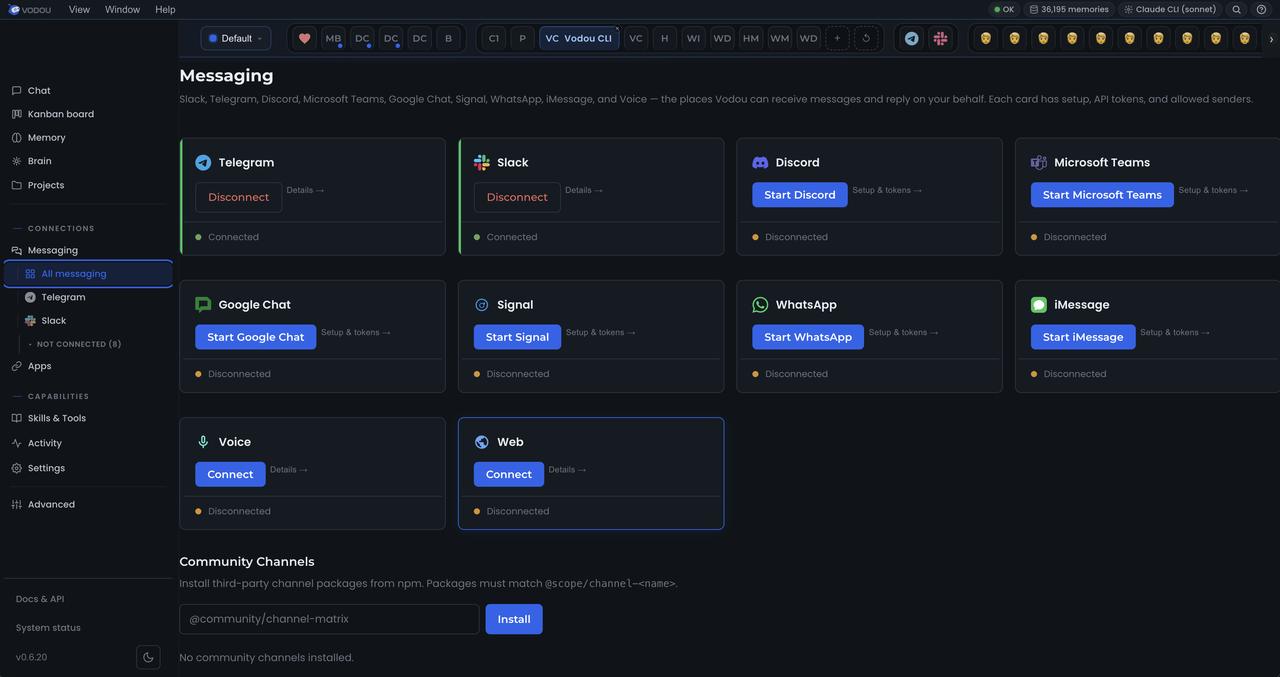The width and height of the screenshot is (1280, 677).
Task: Click the Google Chat card logo
Action: [203, 305]
